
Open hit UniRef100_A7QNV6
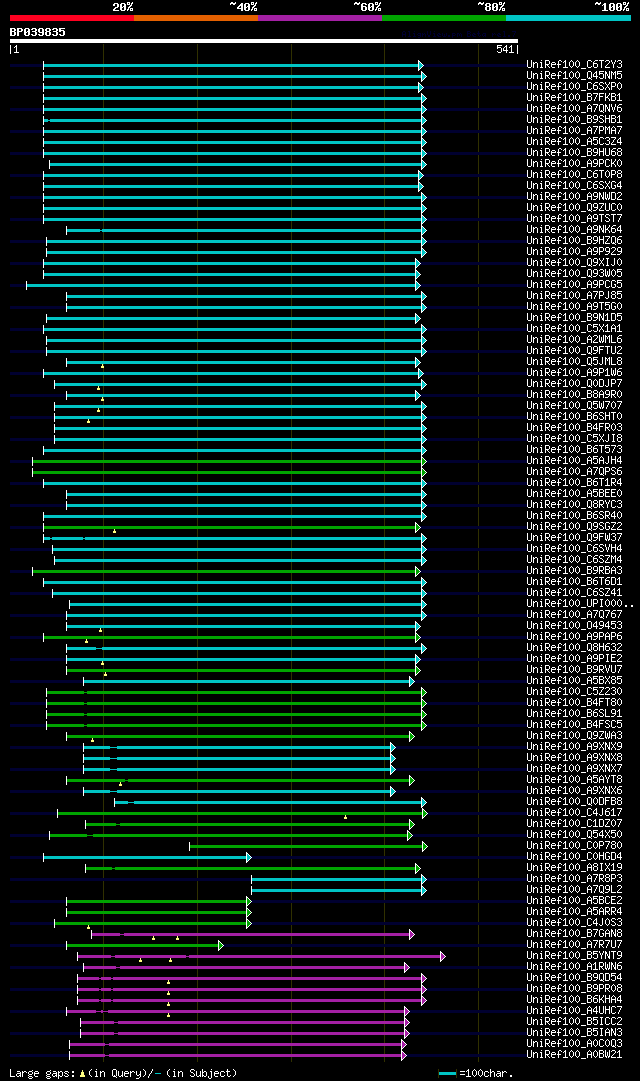click(x=574, y=109)
